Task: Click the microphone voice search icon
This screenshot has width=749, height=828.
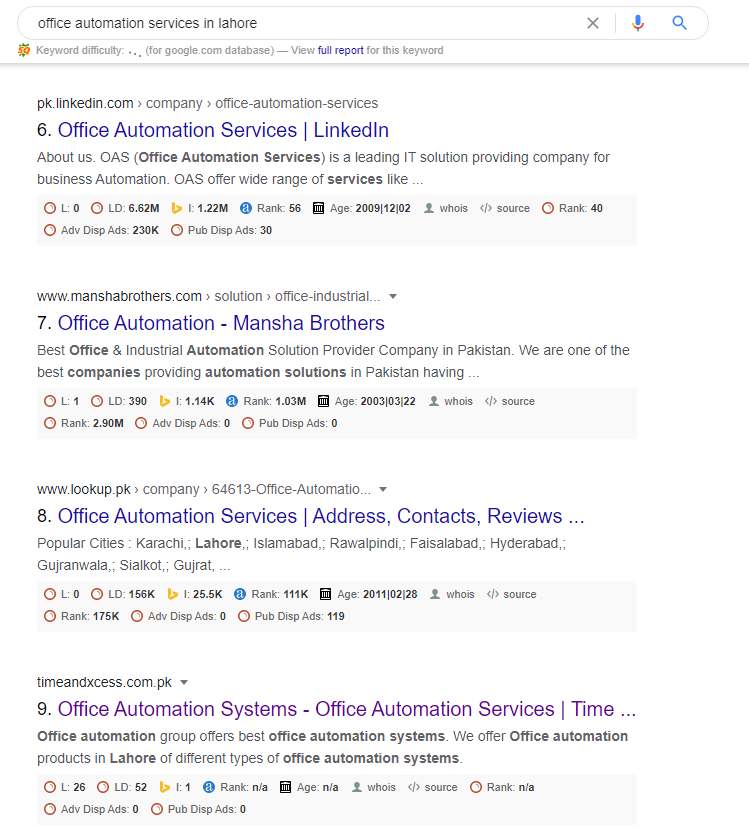Action: [638, 23]
